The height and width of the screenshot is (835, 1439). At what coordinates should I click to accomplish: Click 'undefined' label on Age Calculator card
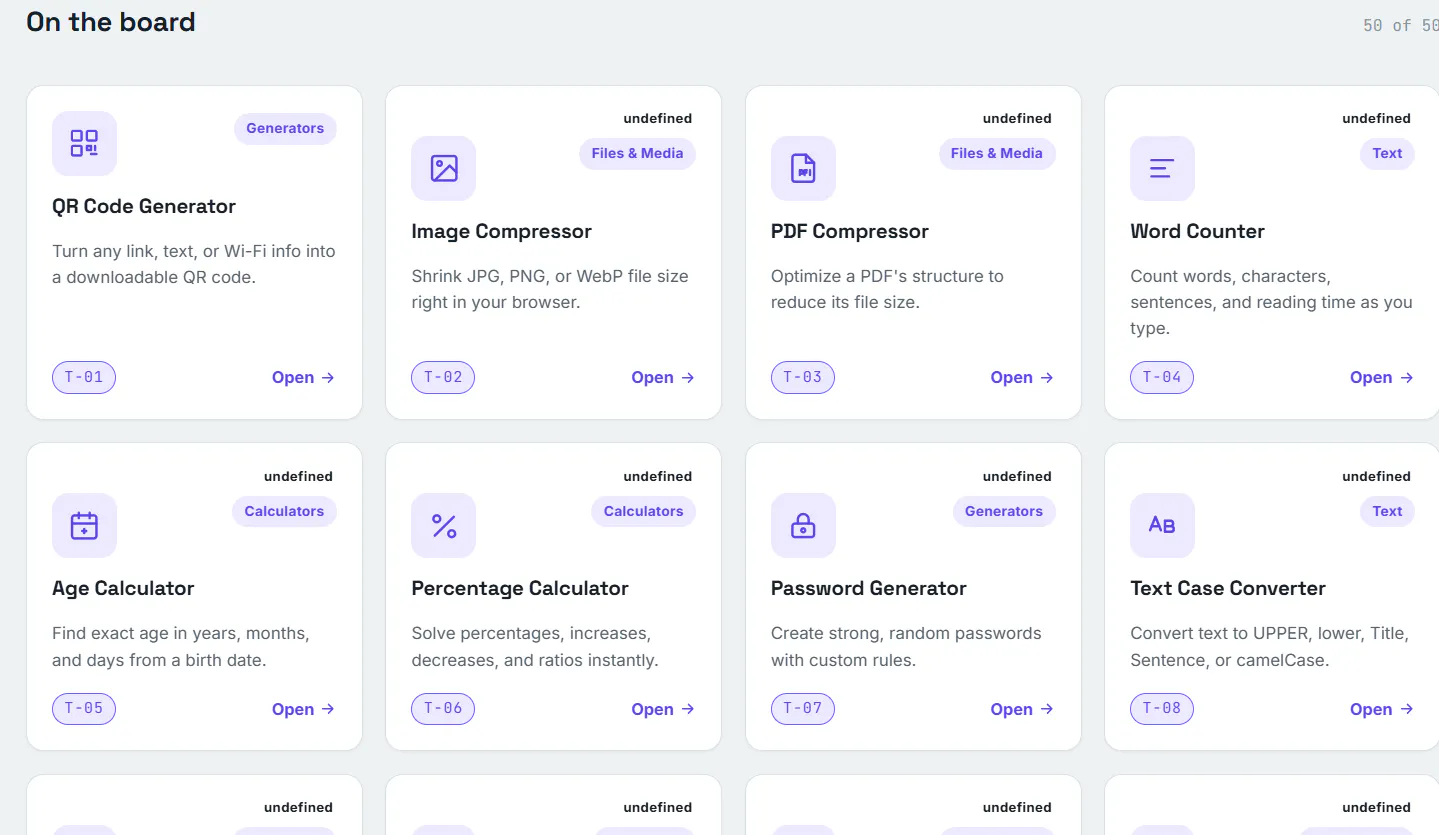[x=298, y=476]
